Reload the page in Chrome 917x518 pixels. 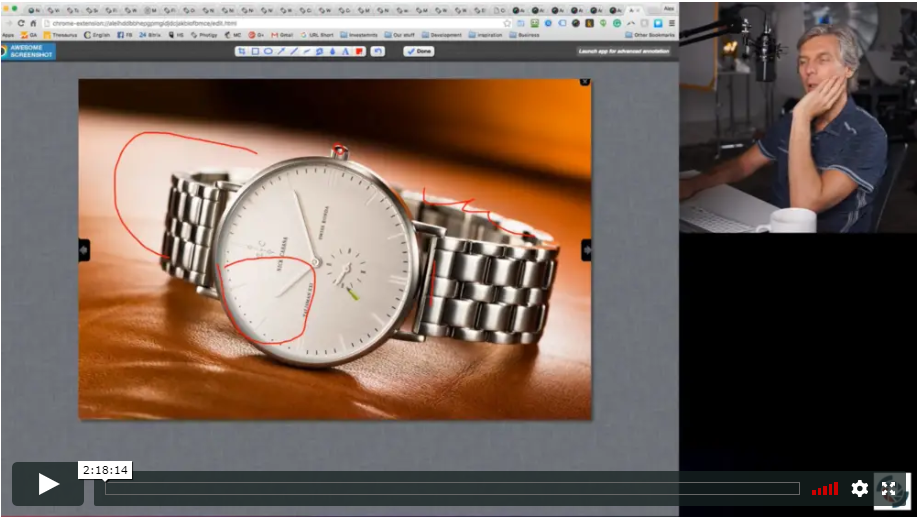22,23
